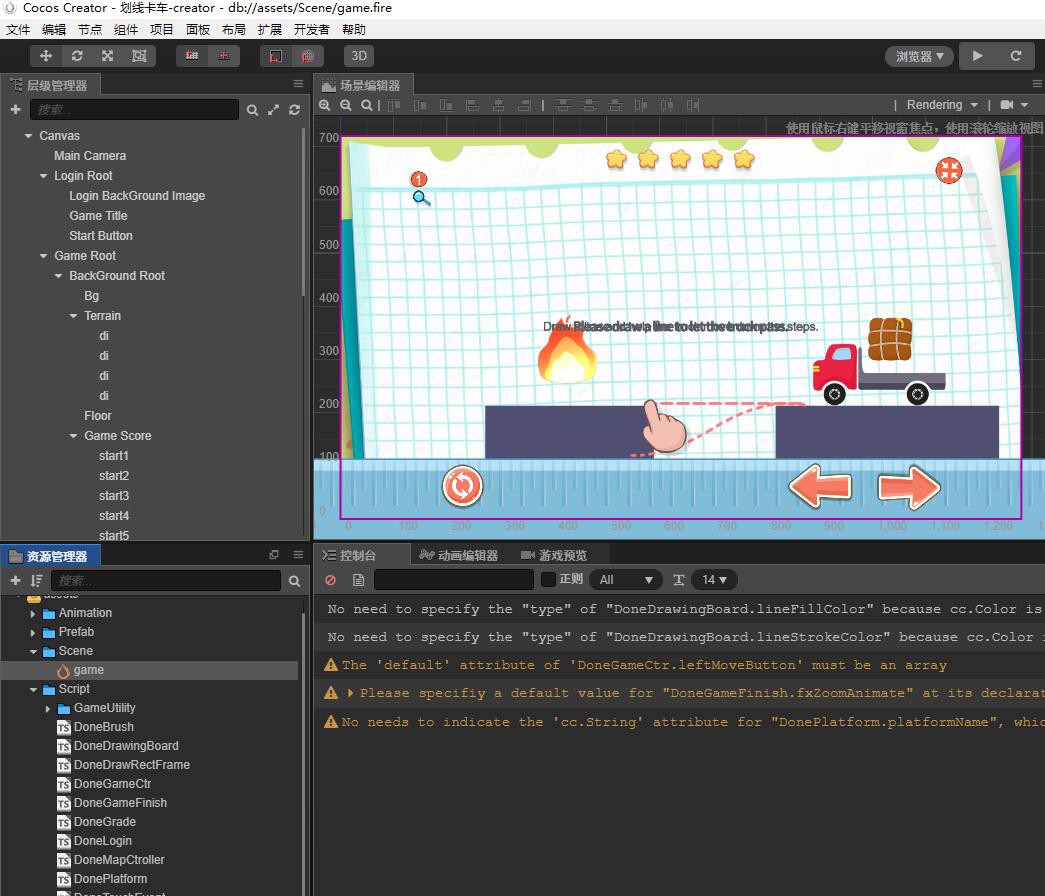Collapse the Game Score node in the hierarchy

(x=71, y=435)
